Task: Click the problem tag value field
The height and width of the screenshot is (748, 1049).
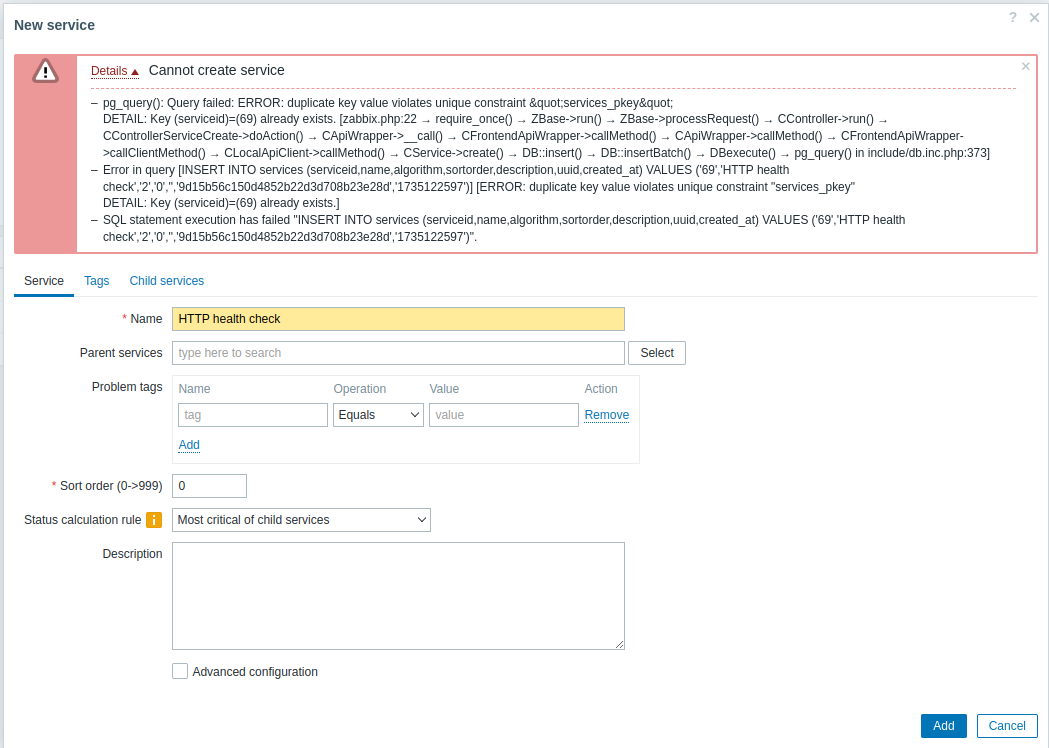Action: (504, 415)
